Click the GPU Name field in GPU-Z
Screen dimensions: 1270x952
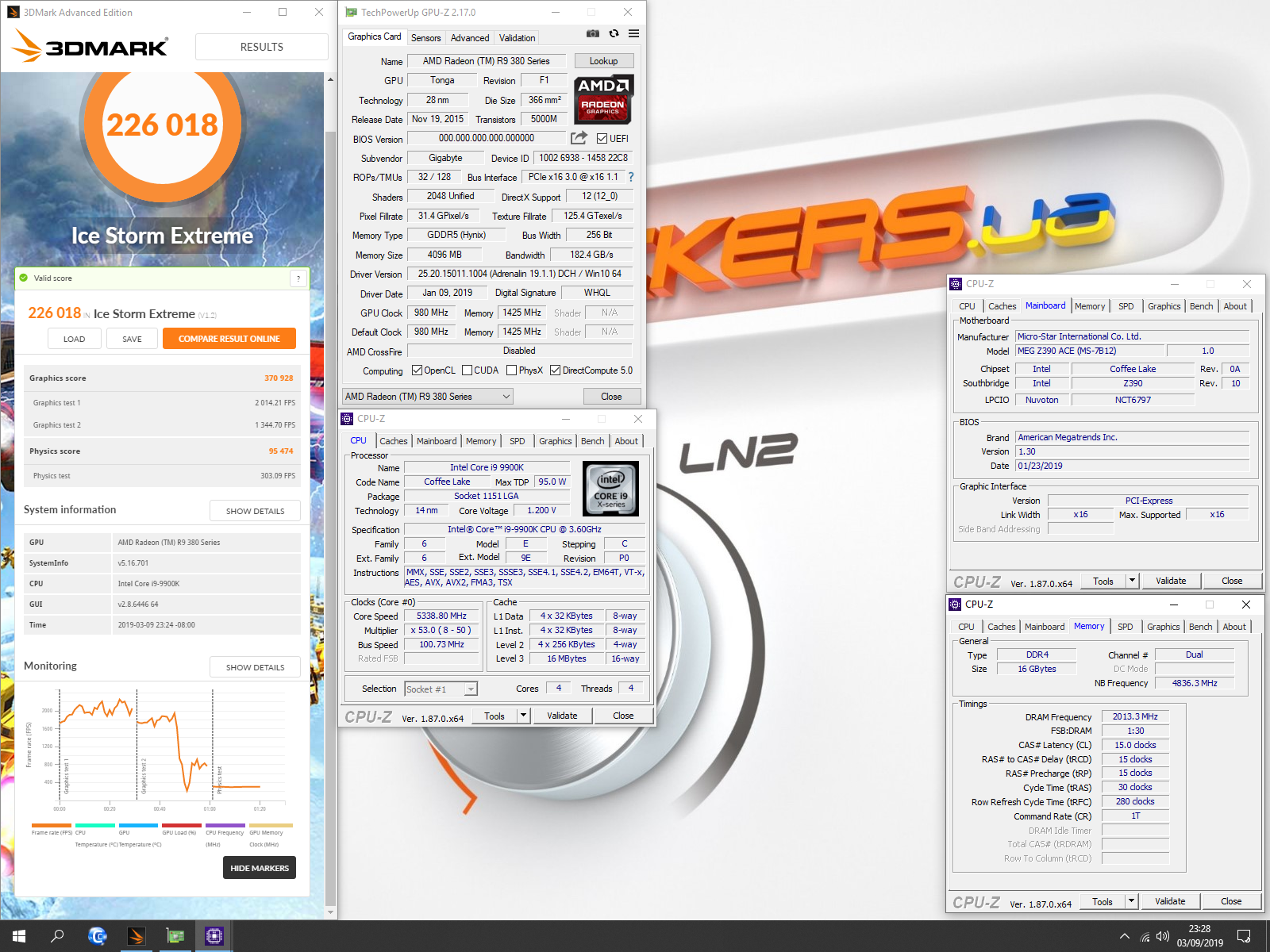click(487, 61)
